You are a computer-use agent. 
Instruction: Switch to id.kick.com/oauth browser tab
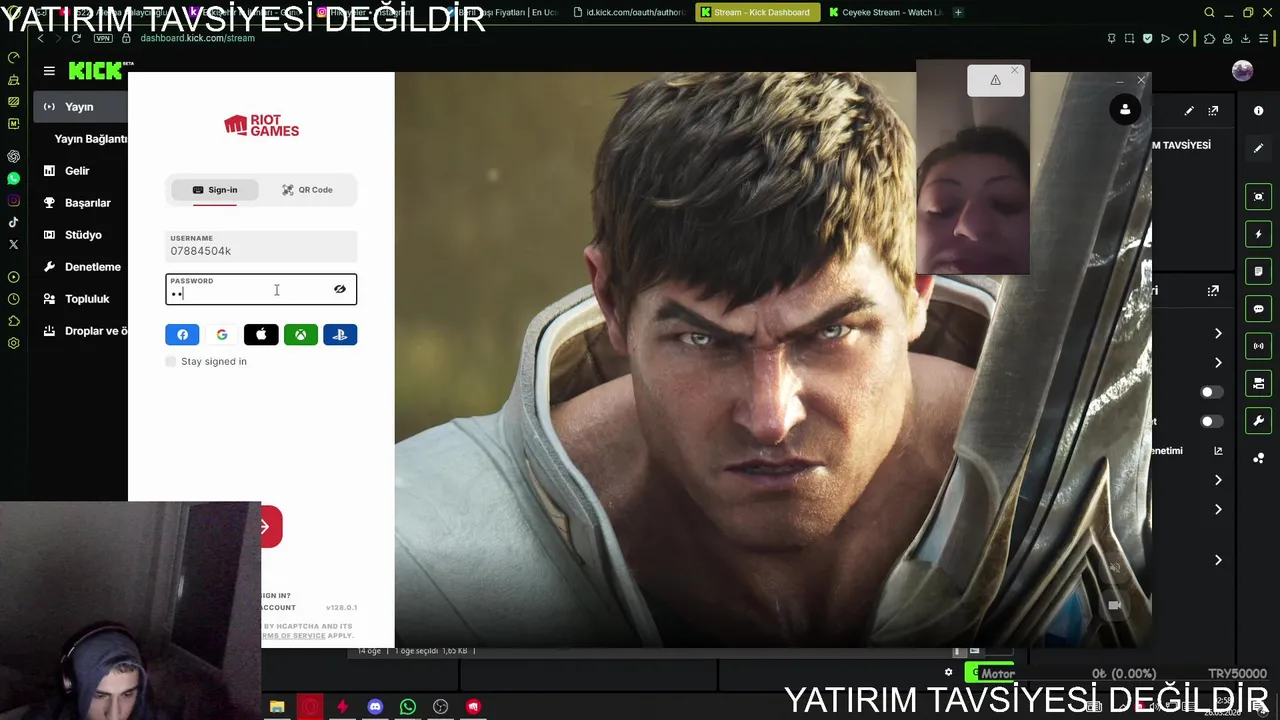point(629,12)
